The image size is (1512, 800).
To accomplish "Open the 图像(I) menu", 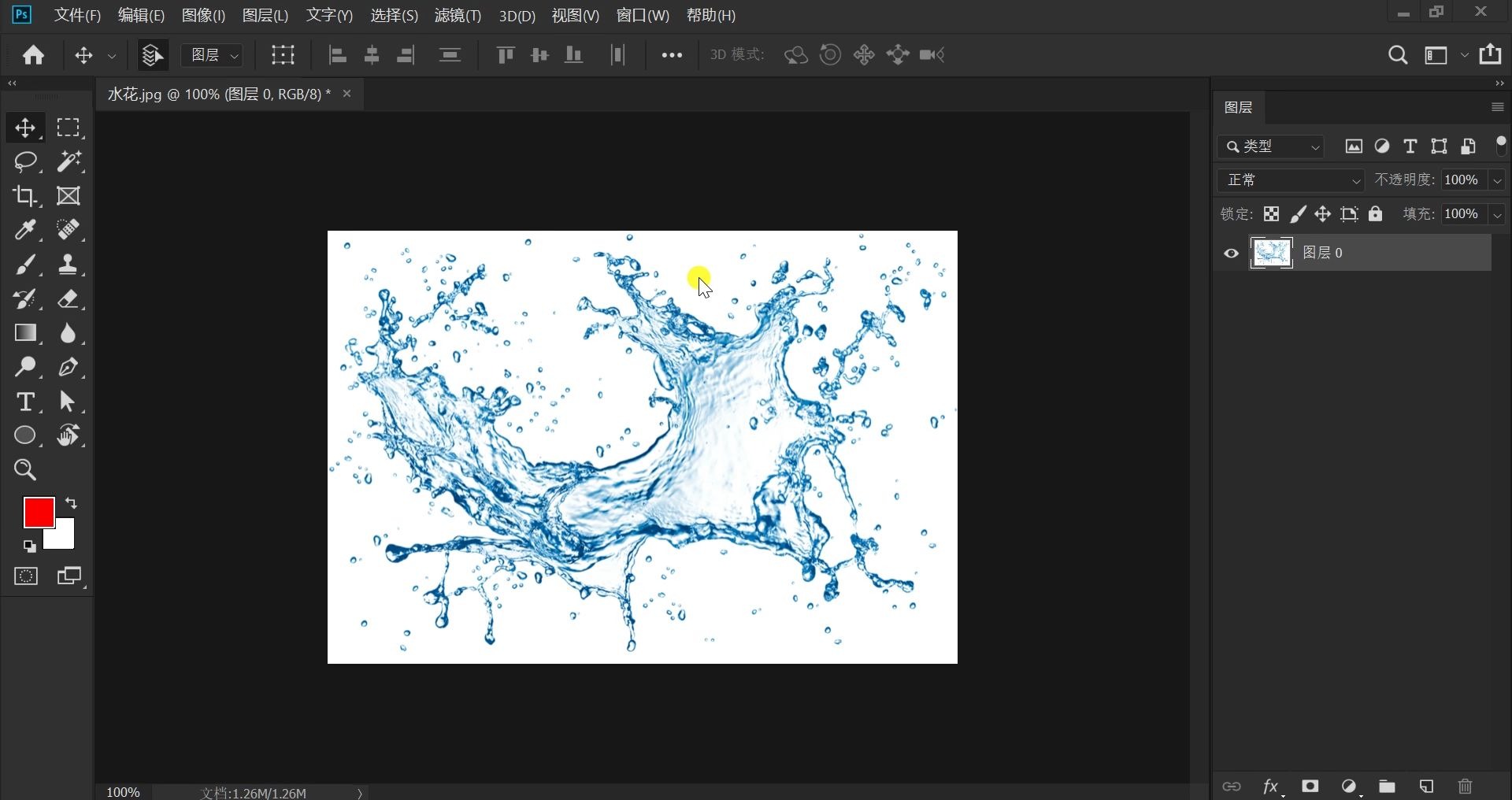I will tap(203, 16).
